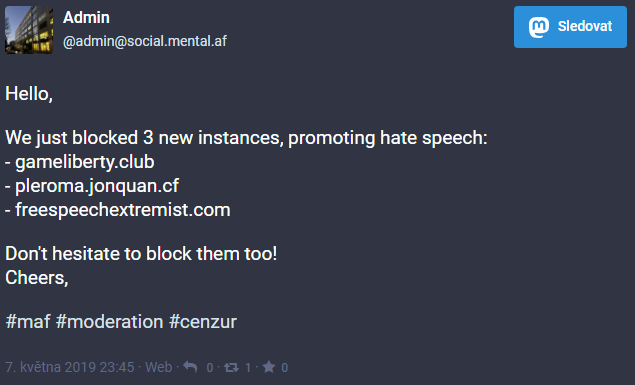
Task: Click the reply arrow icon
Action: (190, 367)
